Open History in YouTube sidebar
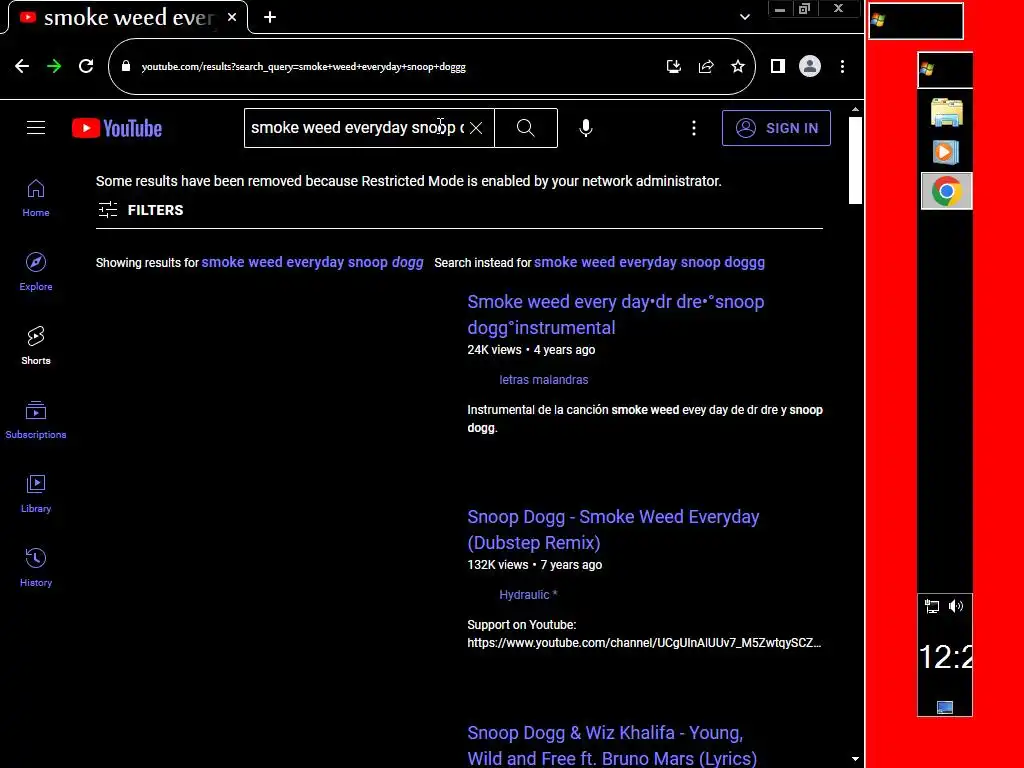Screen dimensions: 1024x768 (36, 567)
